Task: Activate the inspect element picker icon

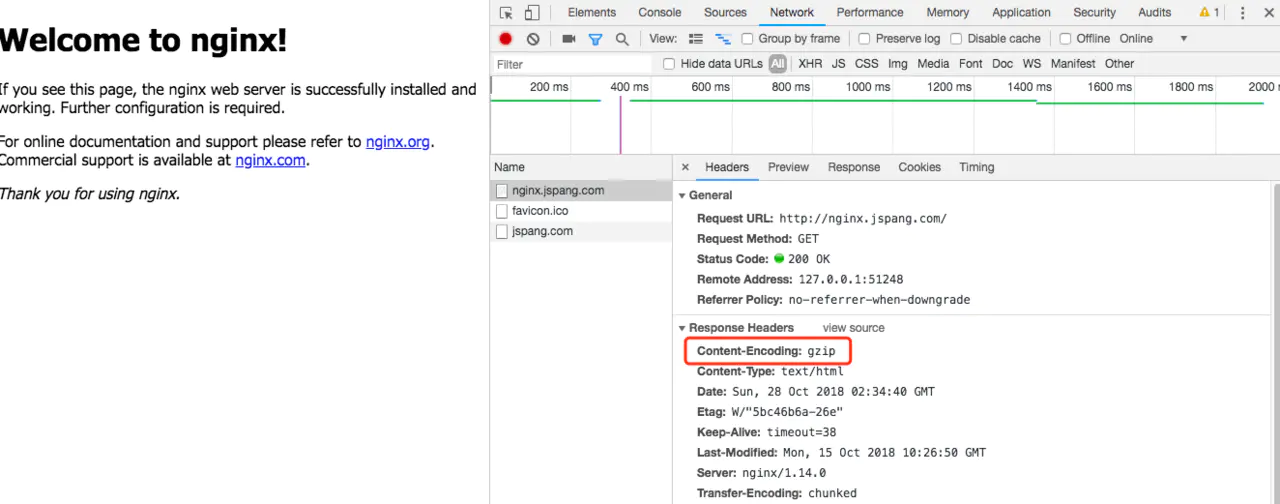Action: [x=506, y=13]
